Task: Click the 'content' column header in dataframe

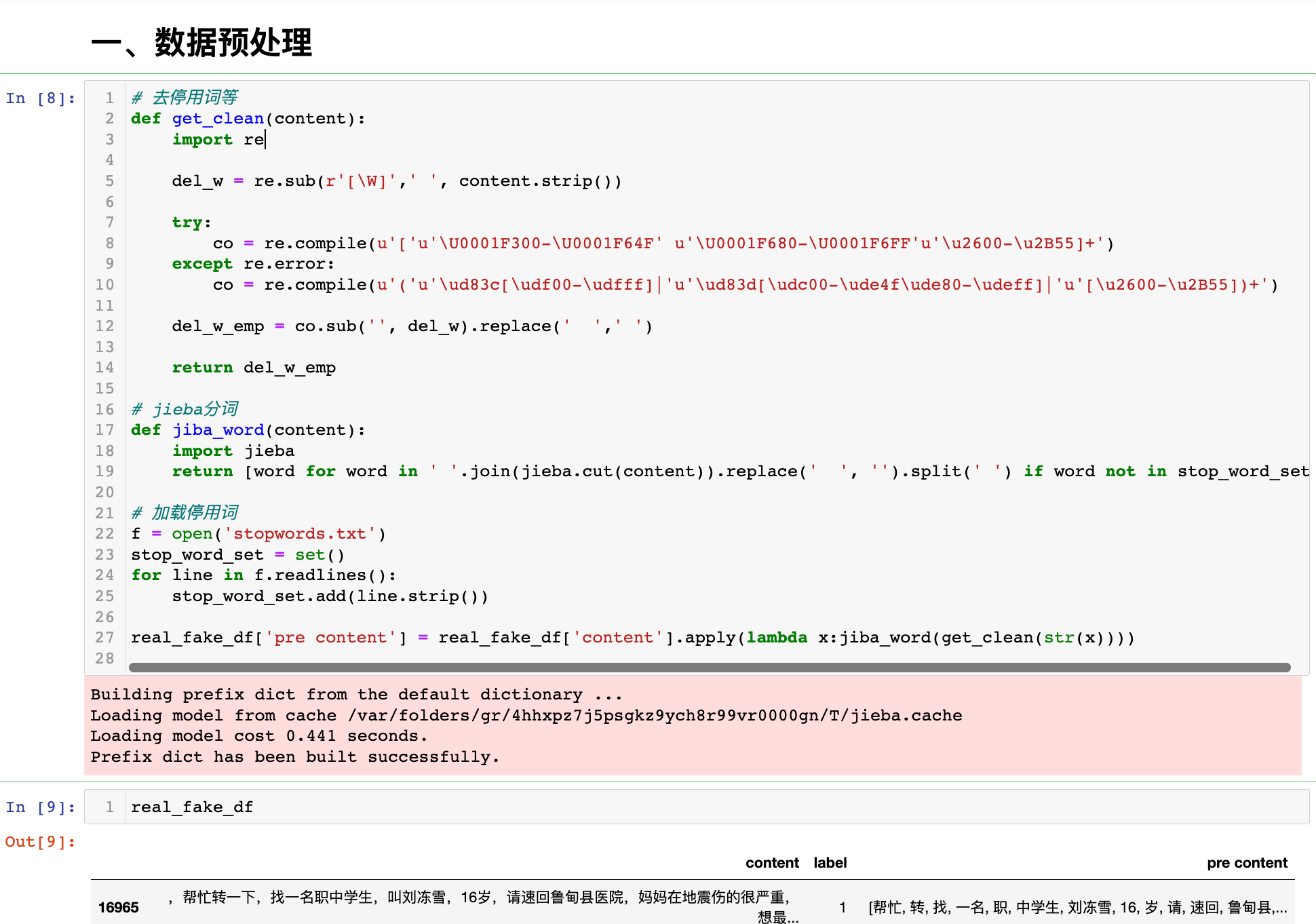Action: coord(772,863)
